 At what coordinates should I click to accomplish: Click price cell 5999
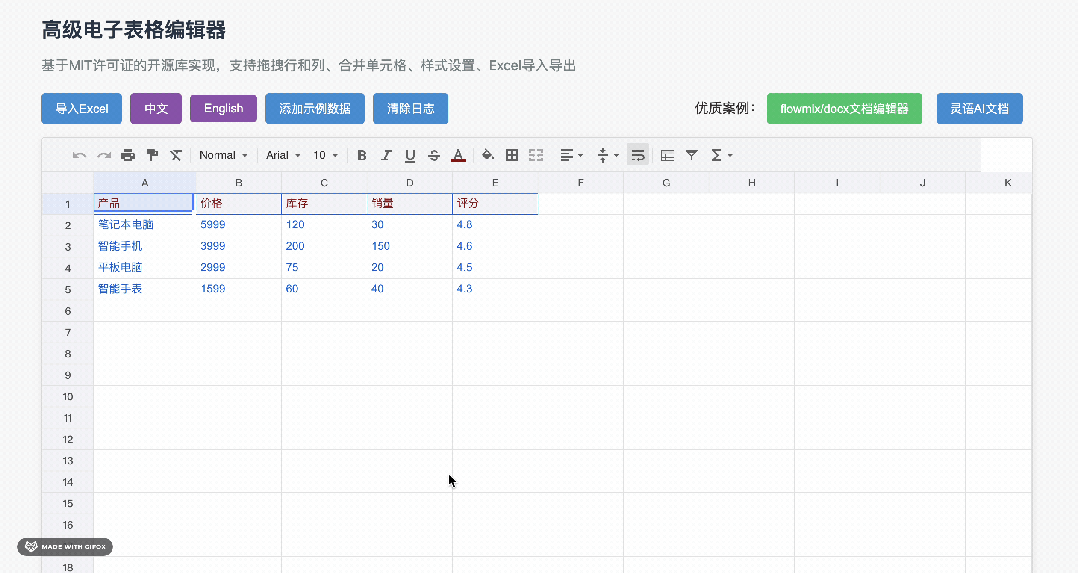pyautogui.click(x=239, y=225)
